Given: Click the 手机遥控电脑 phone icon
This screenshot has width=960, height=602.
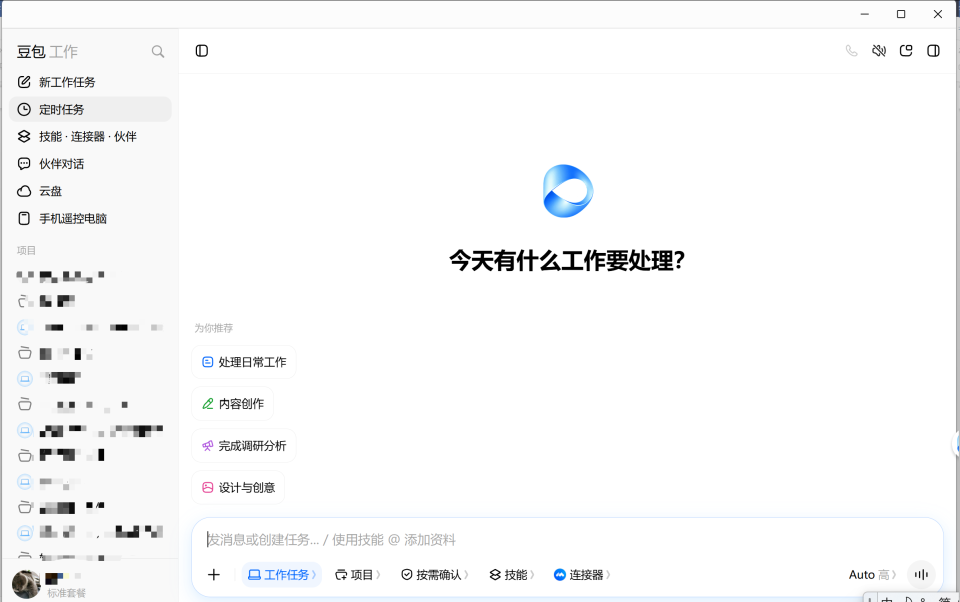Looking at the screenshot, I should 24,219.
